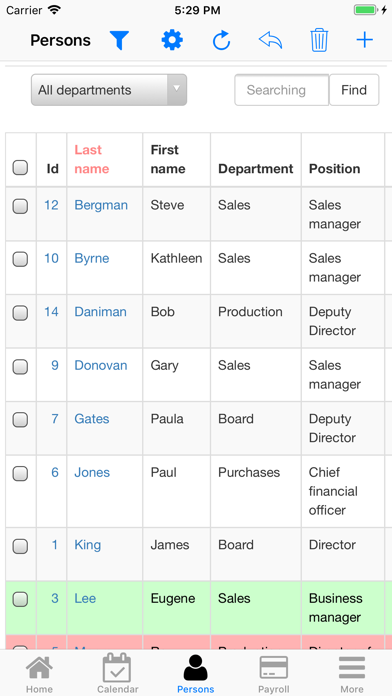The image size is (392, 696).
Task: Open the Donovan last name link
Action: point(101,365)
